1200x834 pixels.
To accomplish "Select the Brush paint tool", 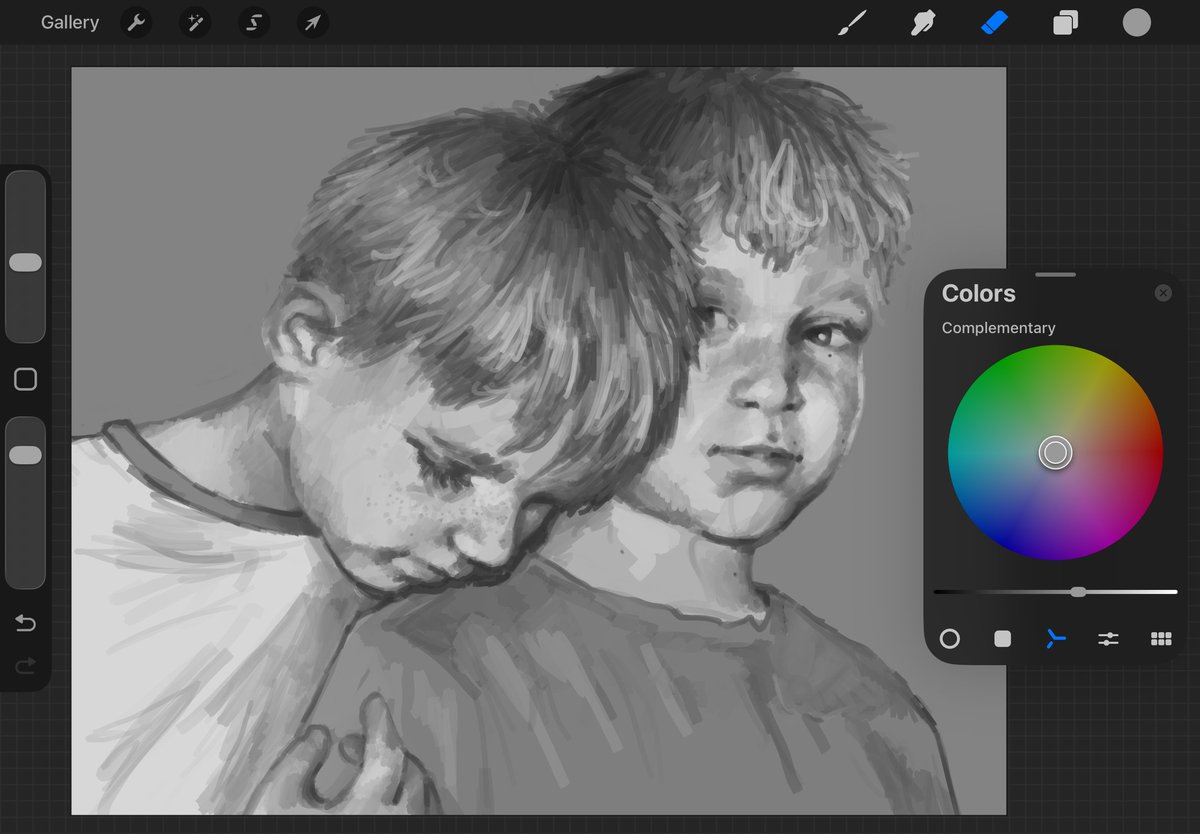I will 852,22.
